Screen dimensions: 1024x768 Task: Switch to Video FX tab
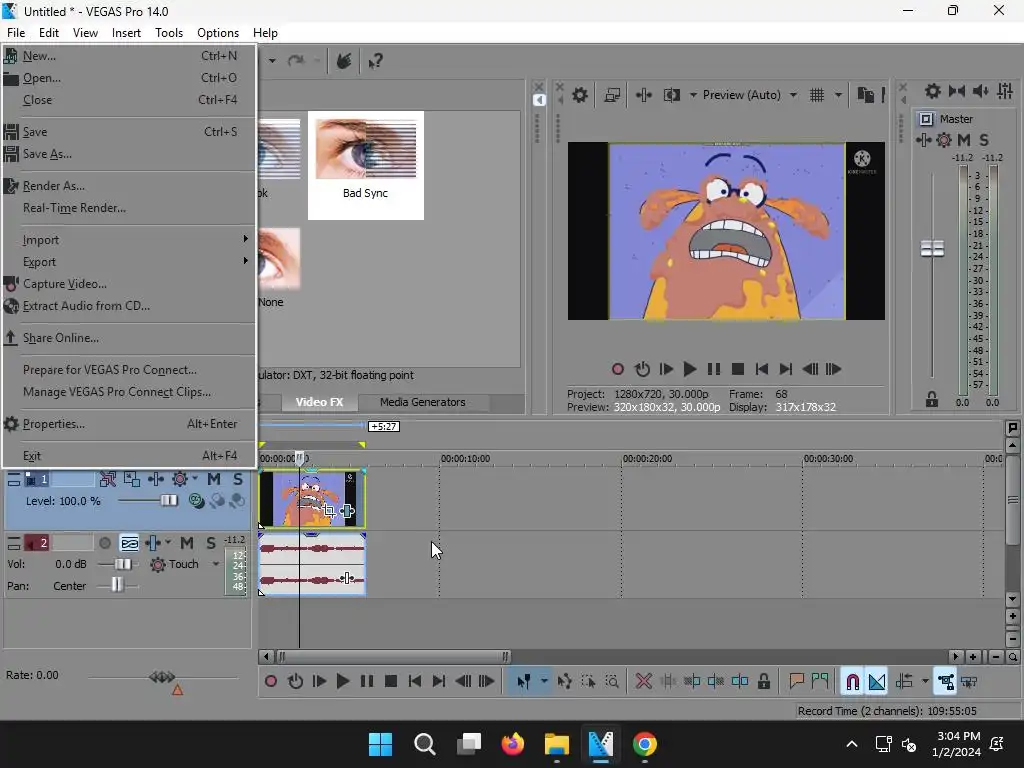point(319,402)
